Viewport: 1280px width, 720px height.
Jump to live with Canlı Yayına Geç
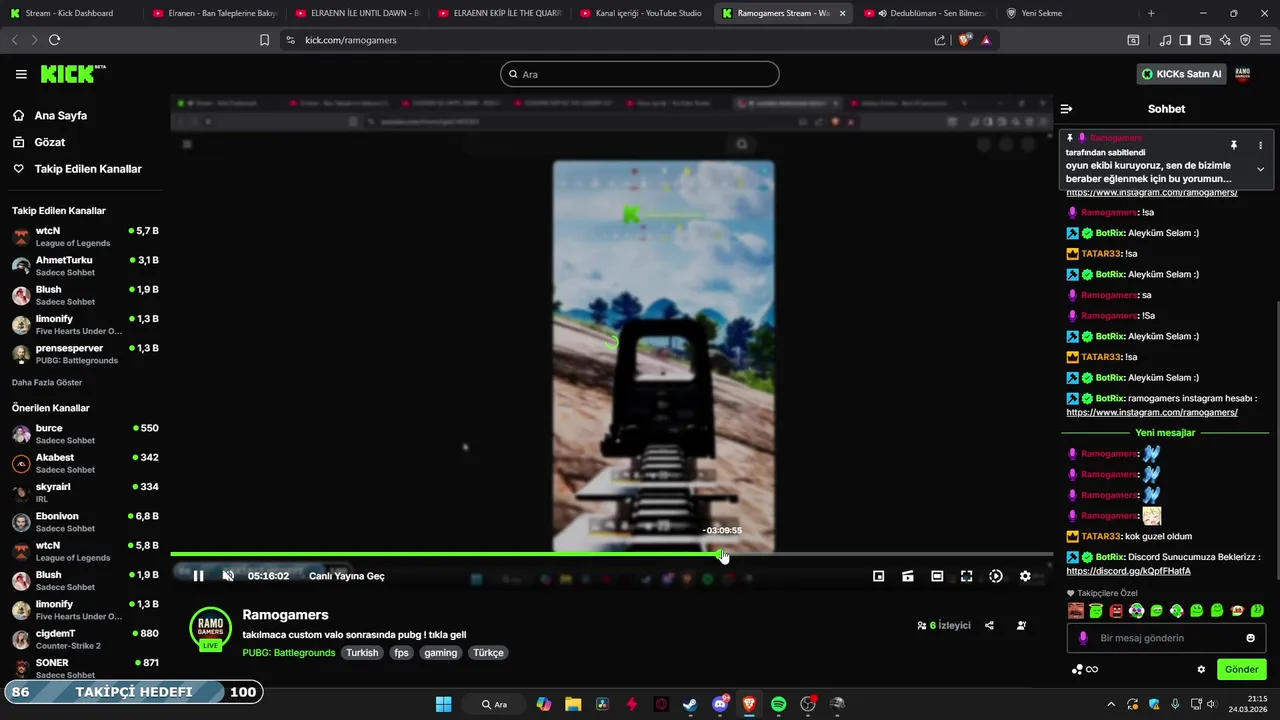coord(347,576)
